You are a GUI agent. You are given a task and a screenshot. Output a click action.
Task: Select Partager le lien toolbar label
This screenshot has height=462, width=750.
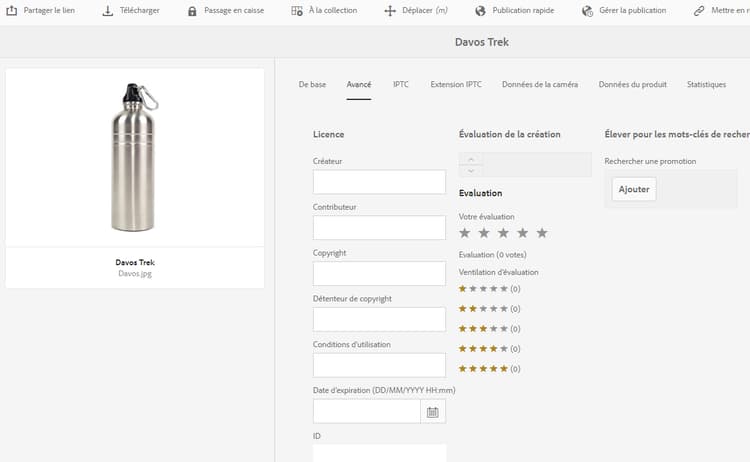[49, 11]
